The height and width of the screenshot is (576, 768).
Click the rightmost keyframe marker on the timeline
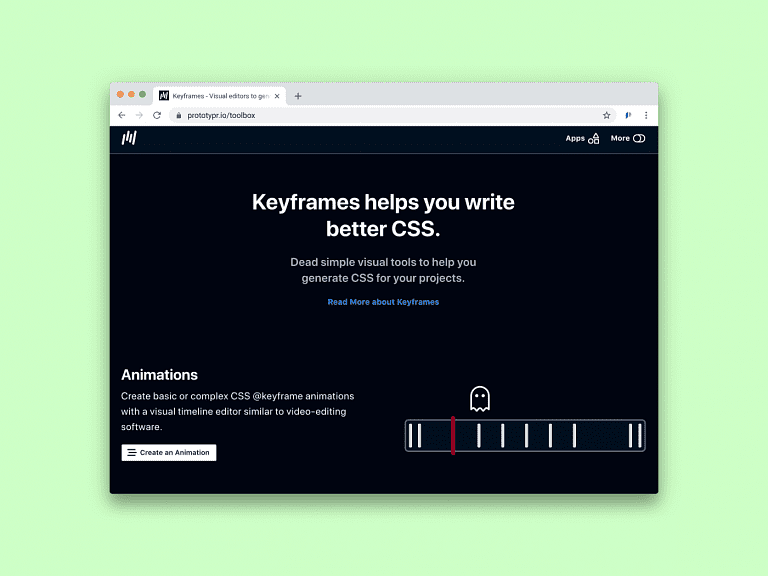coord(638,435)
